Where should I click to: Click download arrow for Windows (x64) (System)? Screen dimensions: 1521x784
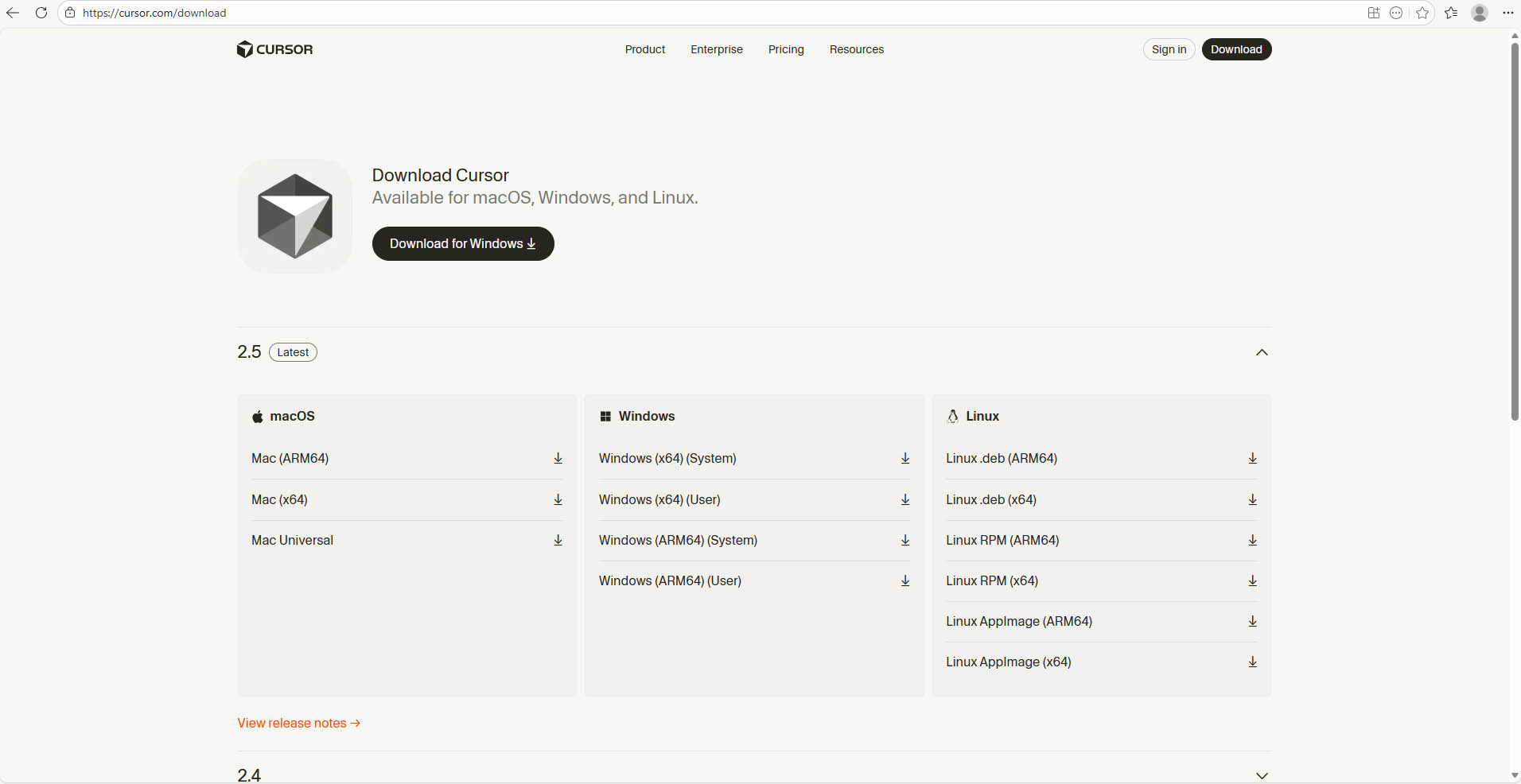tap(905, 458)
